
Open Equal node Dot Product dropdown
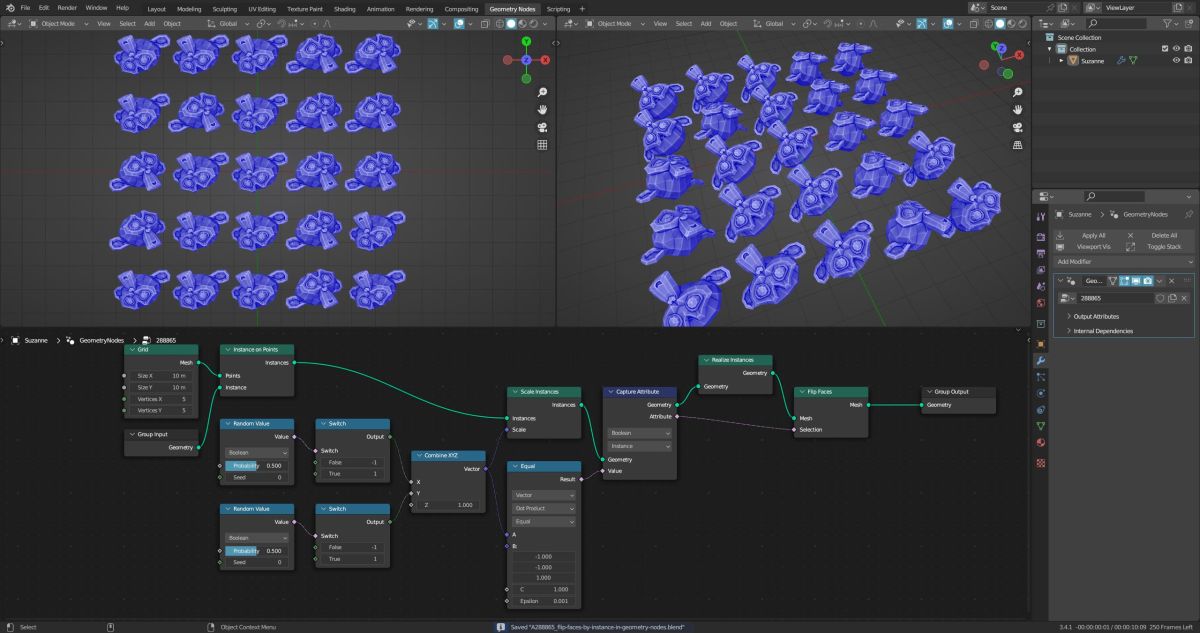(544, 508)
